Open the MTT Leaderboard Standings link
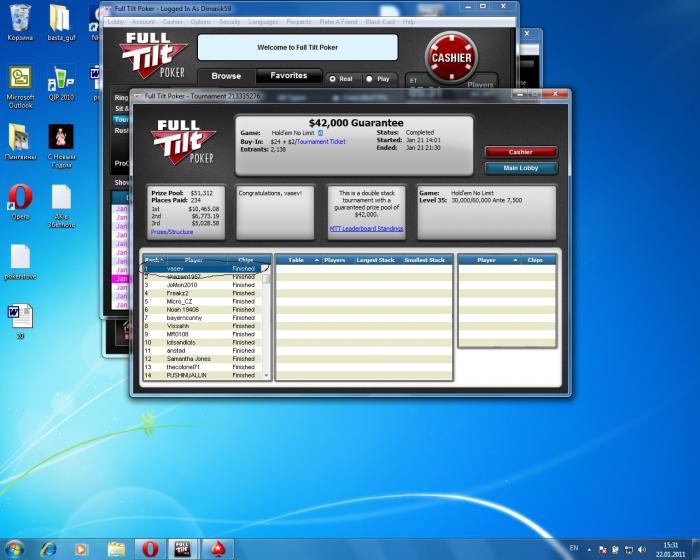700x560 pixels. 366,229
